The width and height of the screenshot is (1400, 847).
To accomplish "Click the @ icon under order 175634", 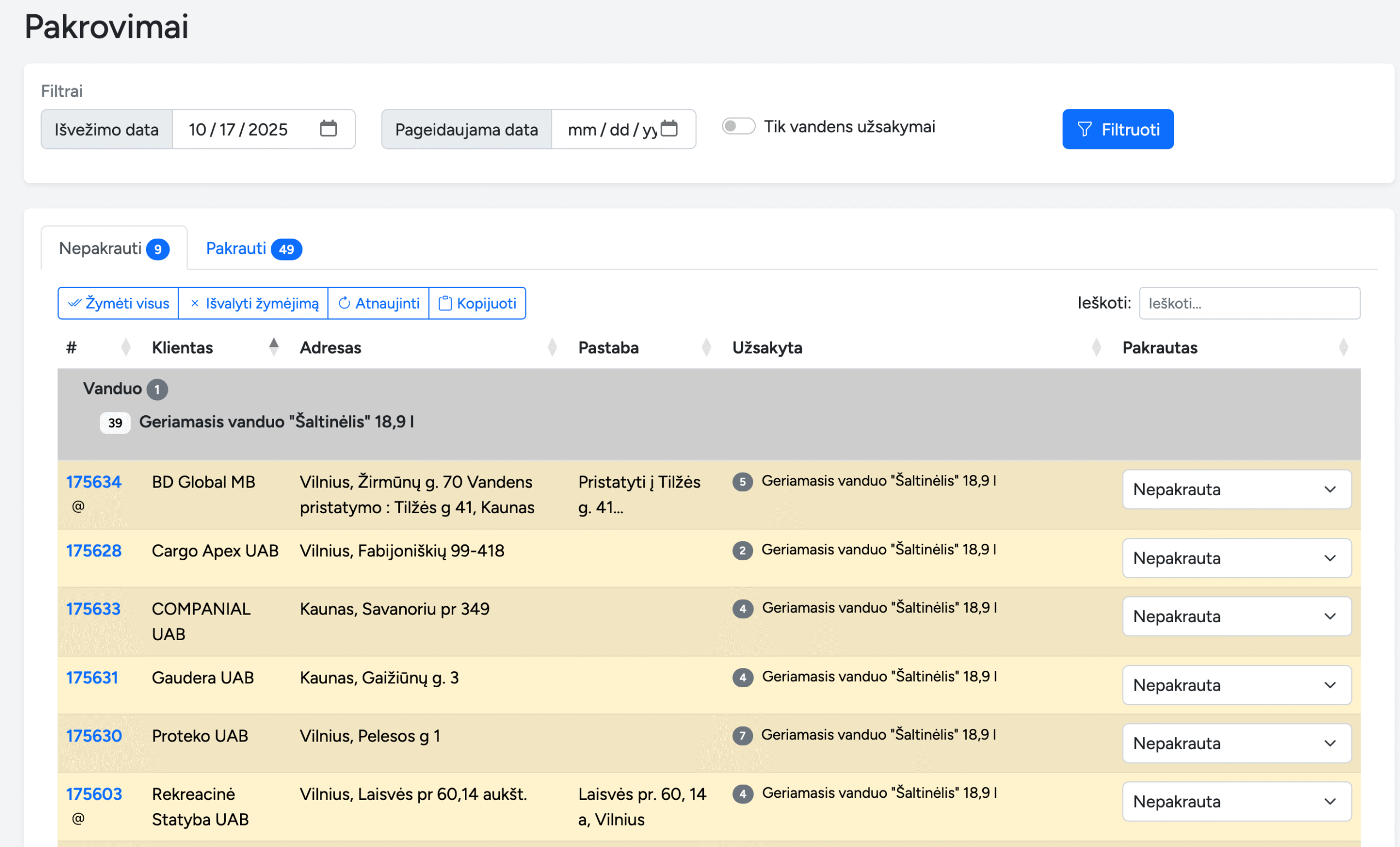I will click(x=78, y=506).
